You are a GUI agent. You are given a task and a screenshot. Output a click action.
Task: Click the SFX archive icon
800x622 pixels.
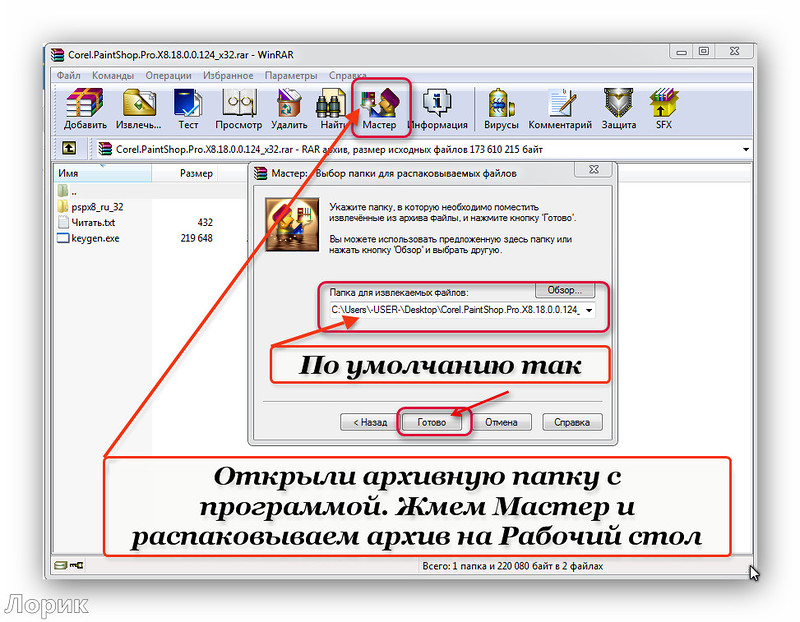tap(663, 108)
